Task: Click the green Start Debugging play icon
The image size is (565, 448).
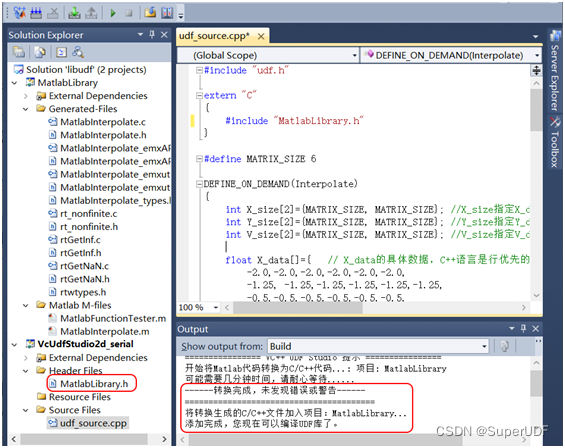Action: pyautogui.click(x=113, y=13)
